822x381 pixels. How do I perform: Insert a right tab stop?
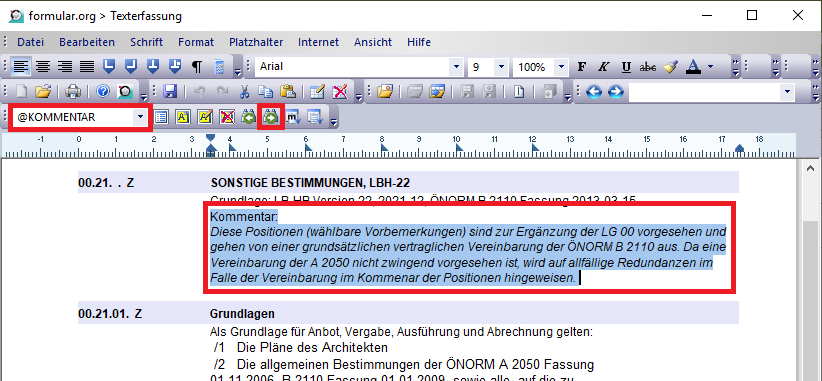pos(131,67)
